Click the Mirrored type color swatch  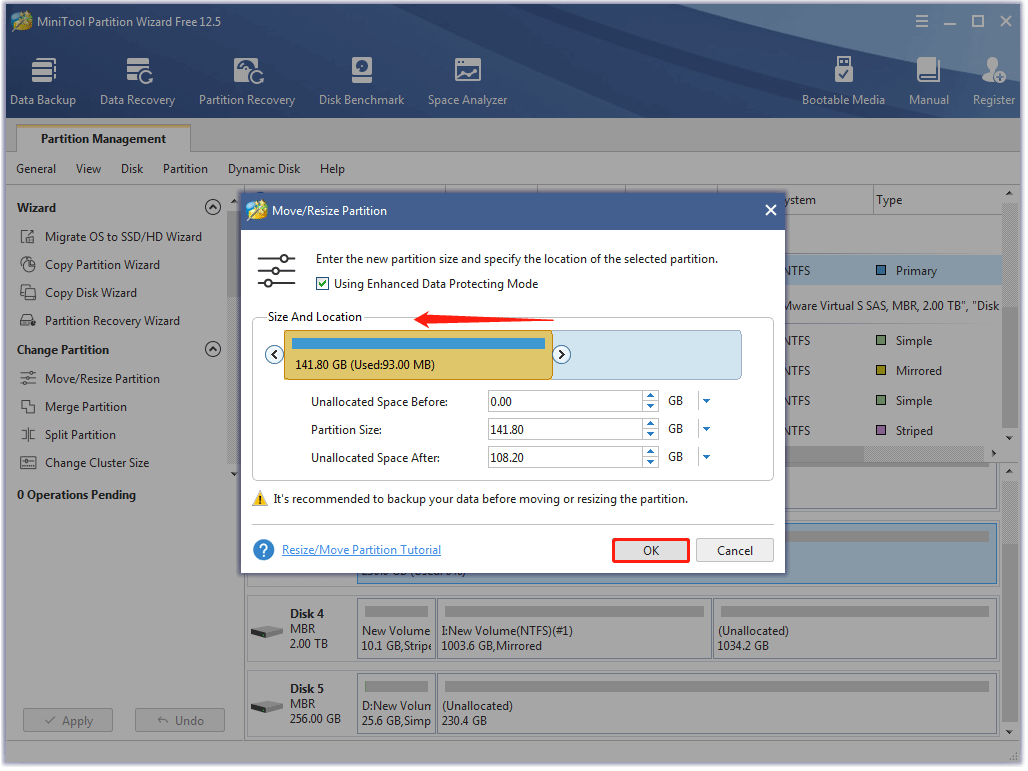point(881,370)
